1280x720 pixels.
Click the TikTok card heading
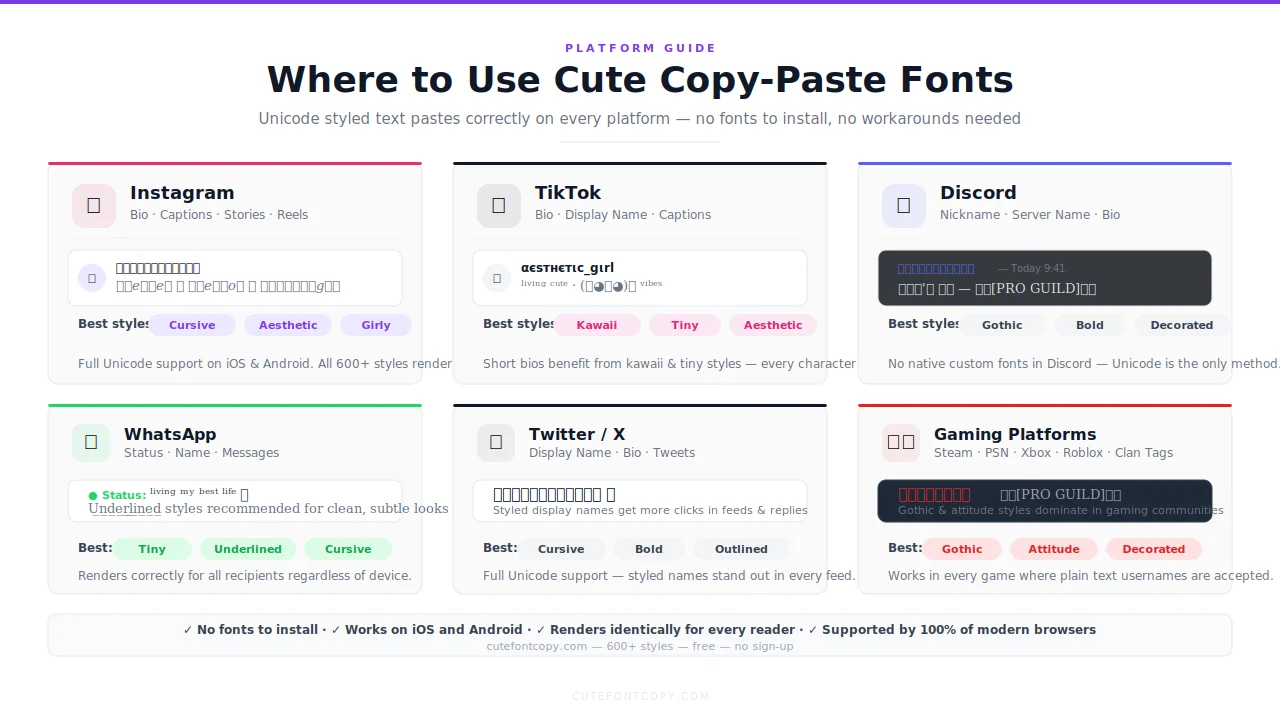(x=568, y=193)
